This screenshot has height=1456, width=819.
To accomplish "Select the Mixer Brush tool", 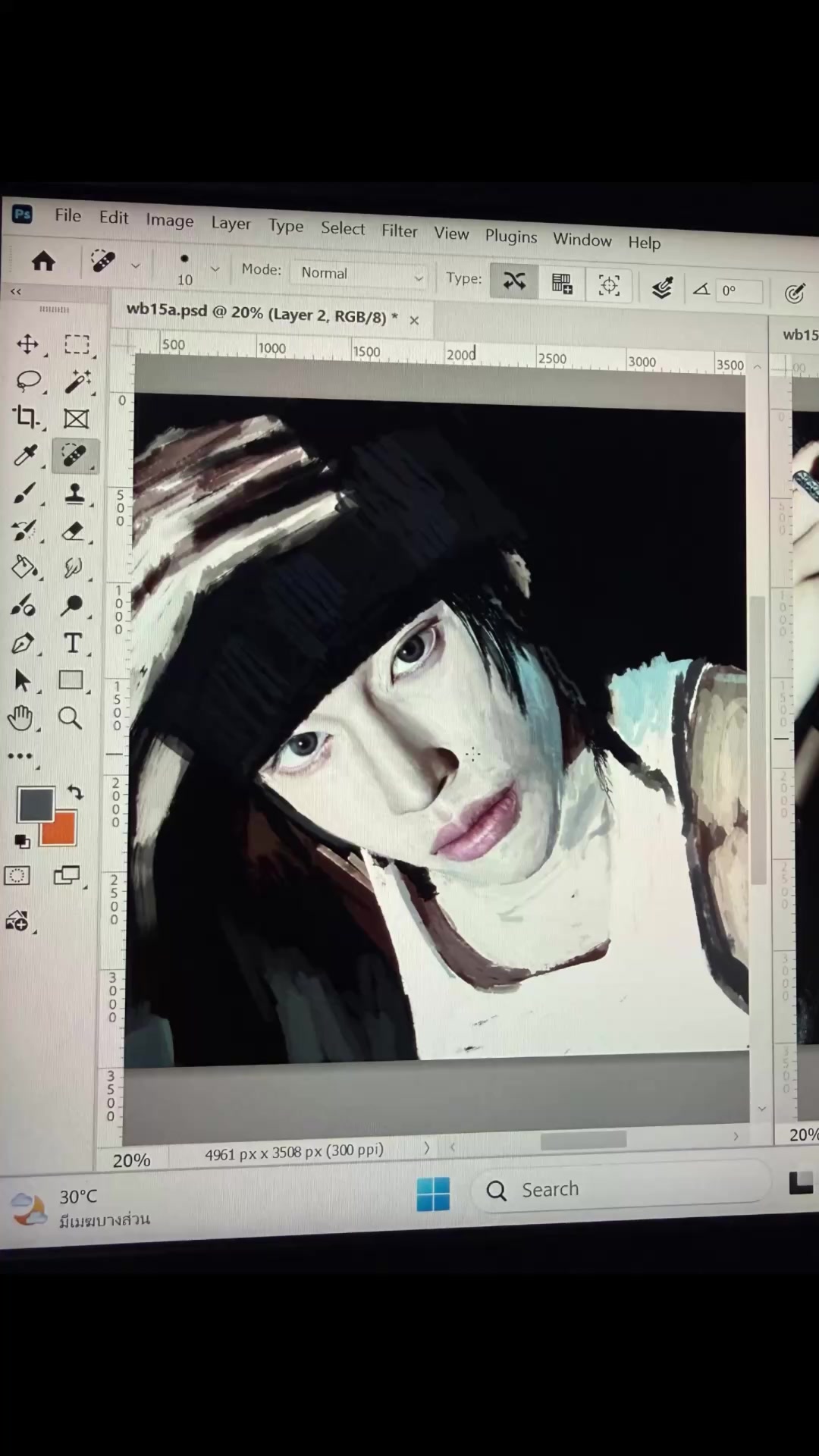I will click(x=23, y=605).
